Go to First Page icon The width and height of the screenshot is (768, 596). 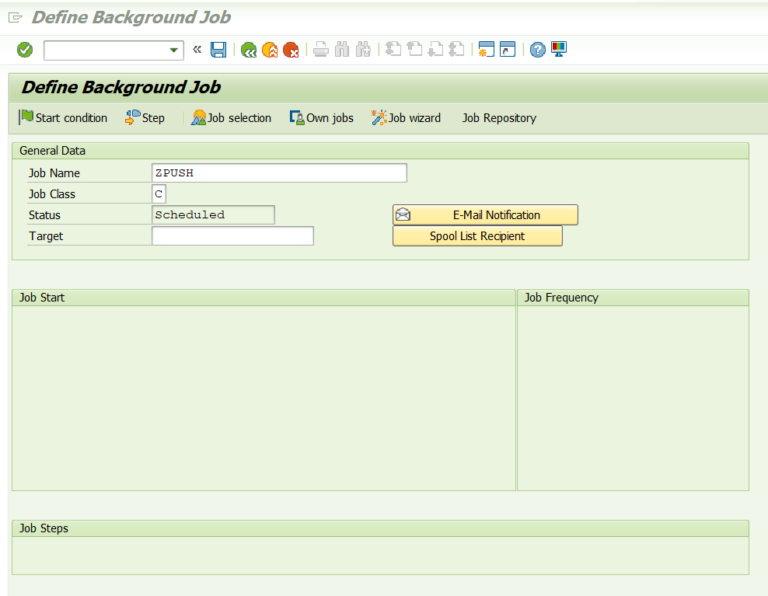[393, 49]
